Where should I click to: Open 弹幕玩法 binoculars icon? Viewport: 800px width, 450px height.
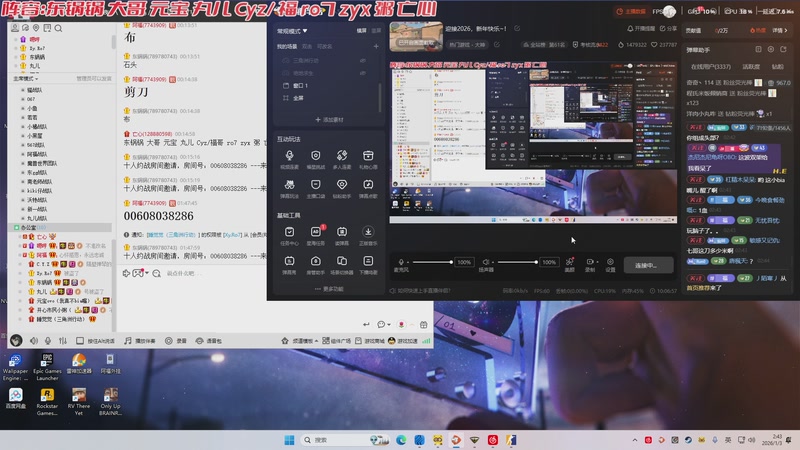click(x=289, y=185)
